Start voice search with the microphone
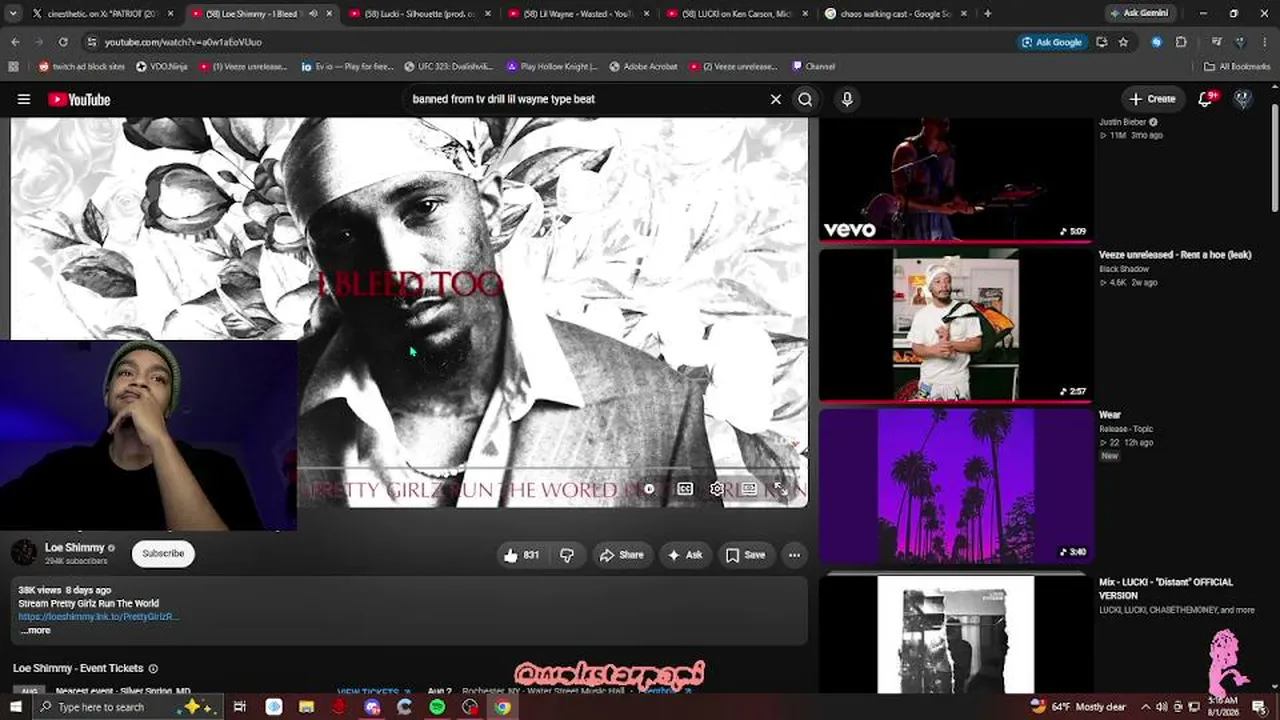The width and height of the screenshot is (1280, 720). point(847,99)
